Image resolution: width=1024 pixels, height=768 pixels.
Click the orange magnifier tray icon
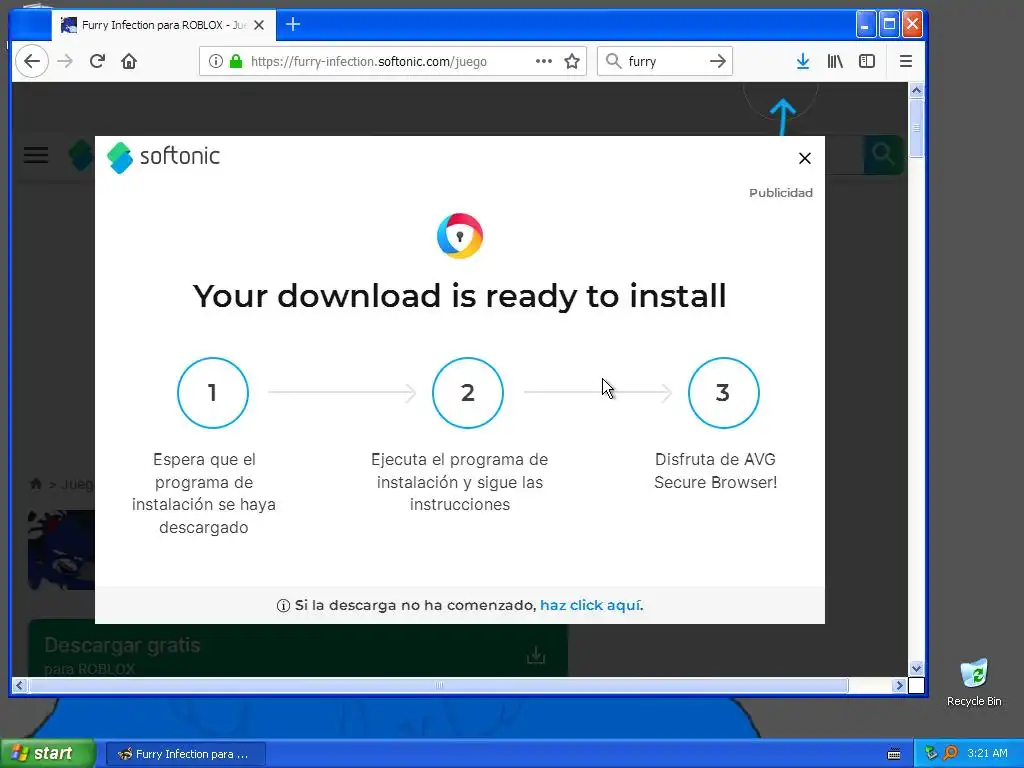tap(950, 754)
